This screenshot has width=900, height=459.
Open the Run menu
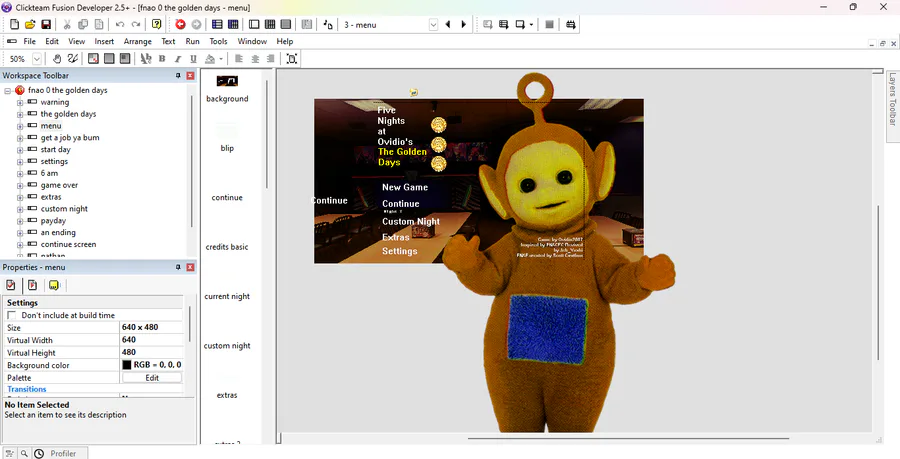click(x=192, y=41)
